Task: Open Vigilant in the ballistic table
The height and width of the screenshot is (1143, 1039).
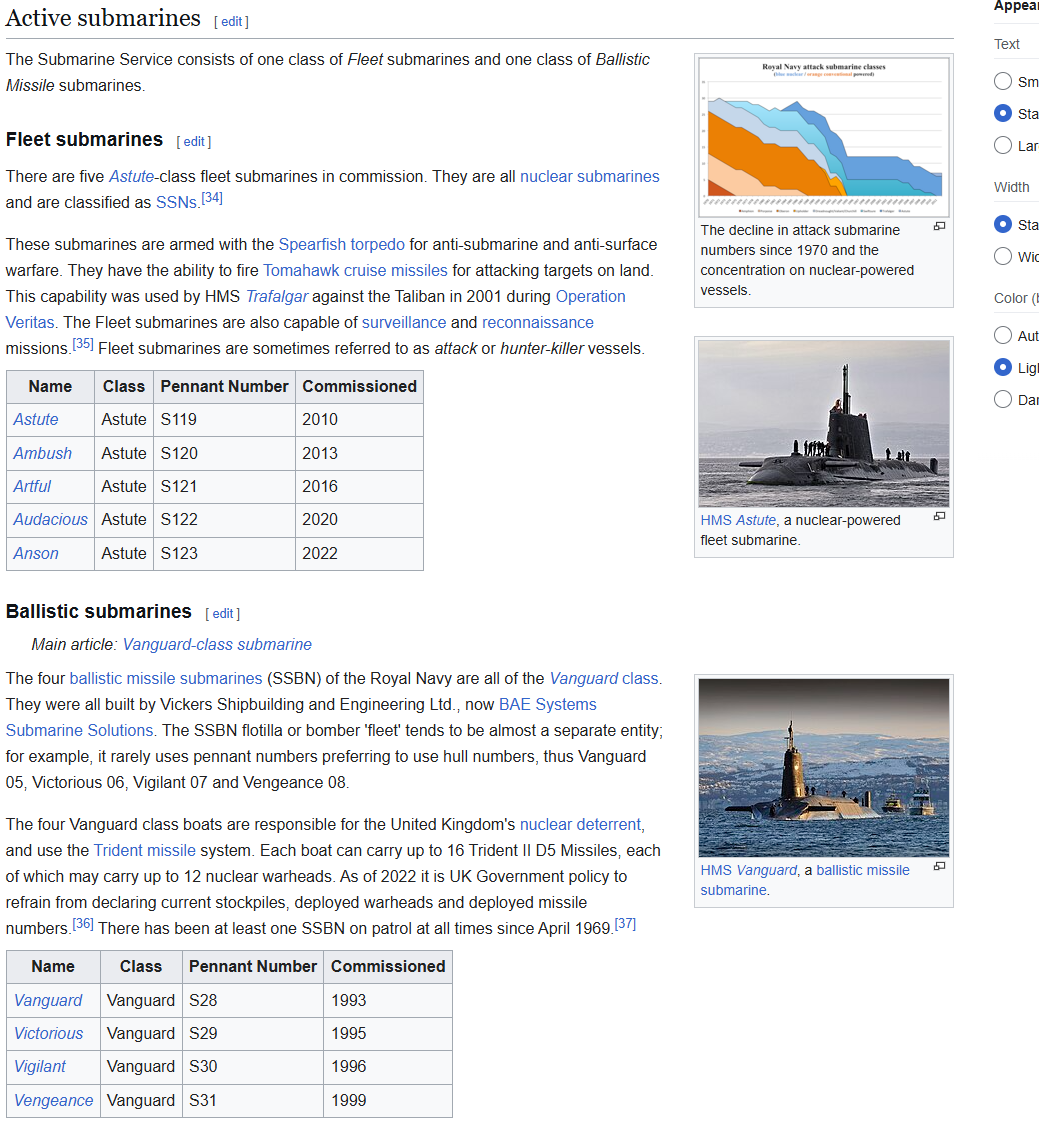Action: (40, 1066)
